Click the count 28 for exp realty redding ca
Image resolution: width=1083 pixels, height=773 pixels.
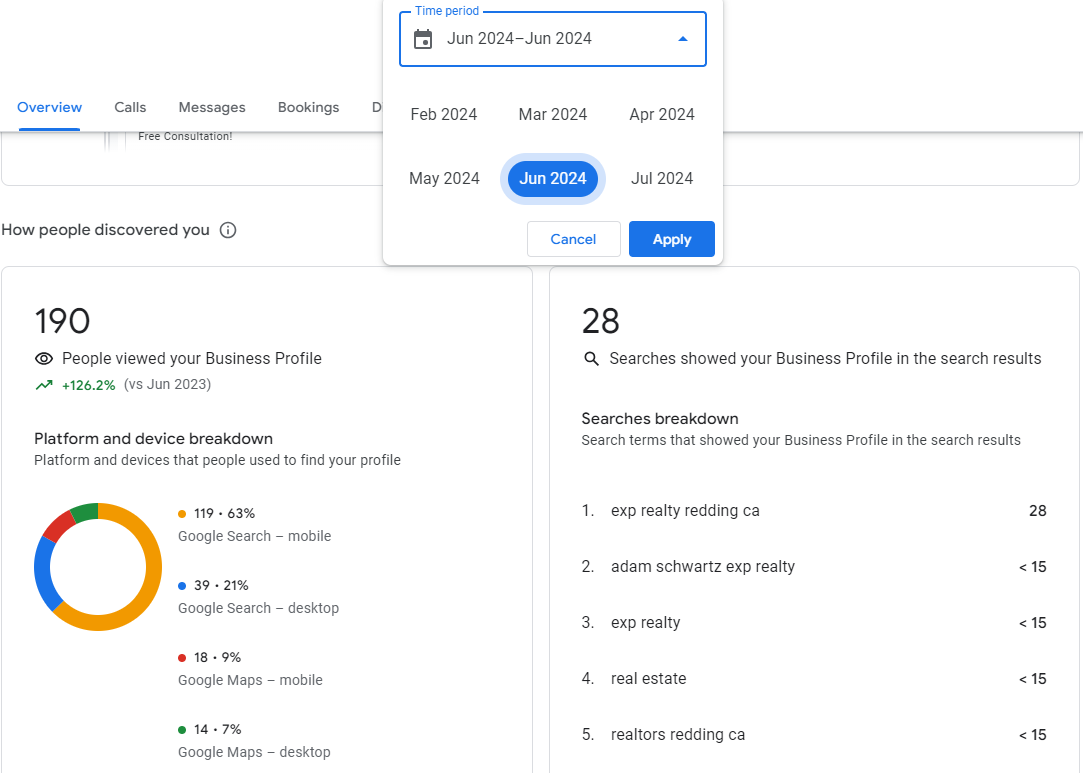[1037, 510]
